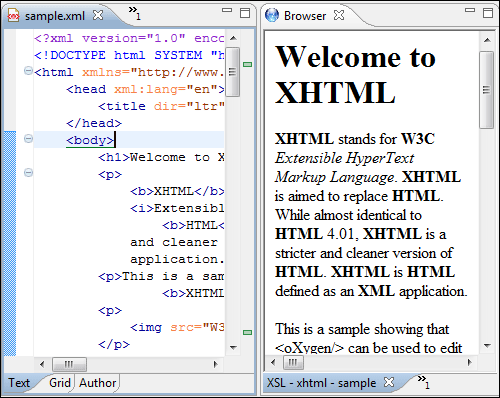Maximize the Browser view pane
This screenshot has height=398, width=500.
pos(488,13)
